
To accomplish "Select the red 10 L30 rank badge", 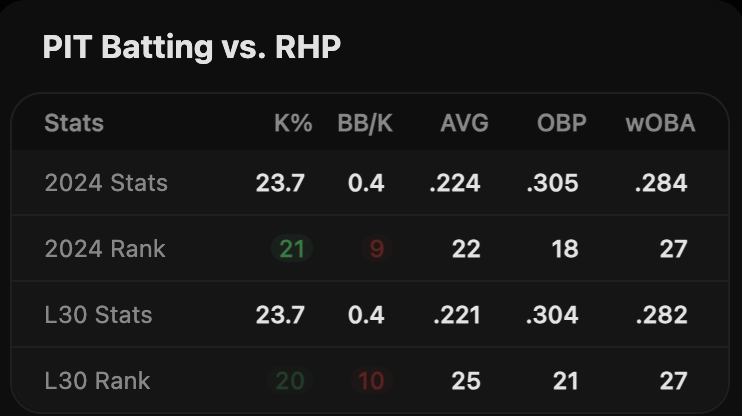I will pyautogui.click(x=371, y=381).
